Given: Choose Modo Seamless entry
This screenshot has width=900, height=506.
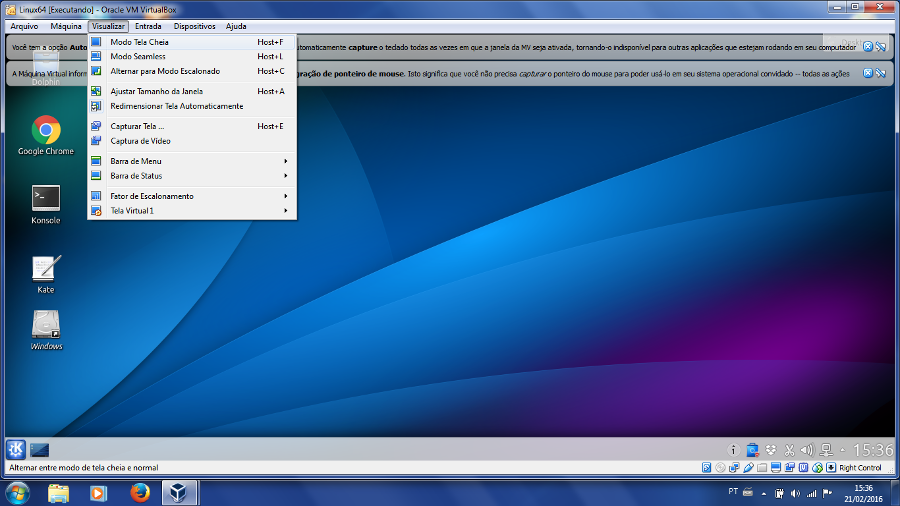Looking at the screenshot, I should (x=192, y=56).
